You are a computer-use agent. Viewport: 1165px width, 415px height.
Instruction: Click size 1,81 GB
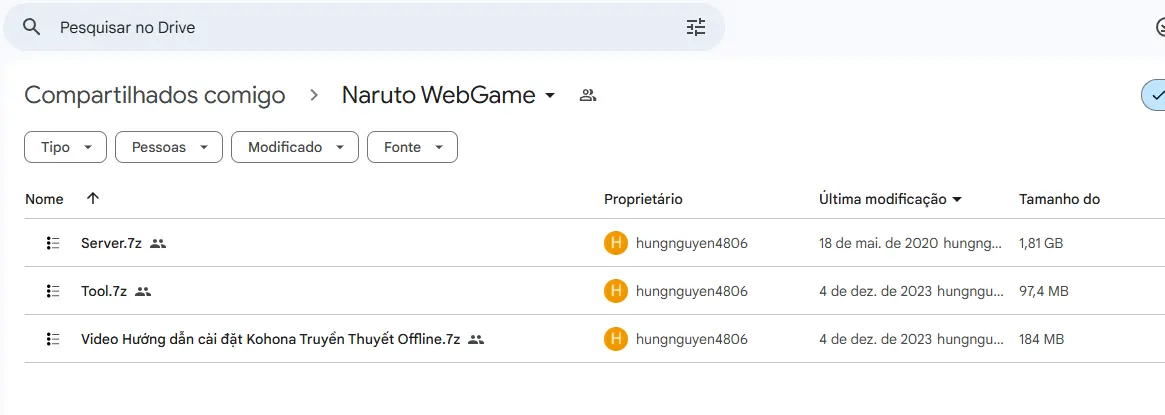(x=1041, y=243)
